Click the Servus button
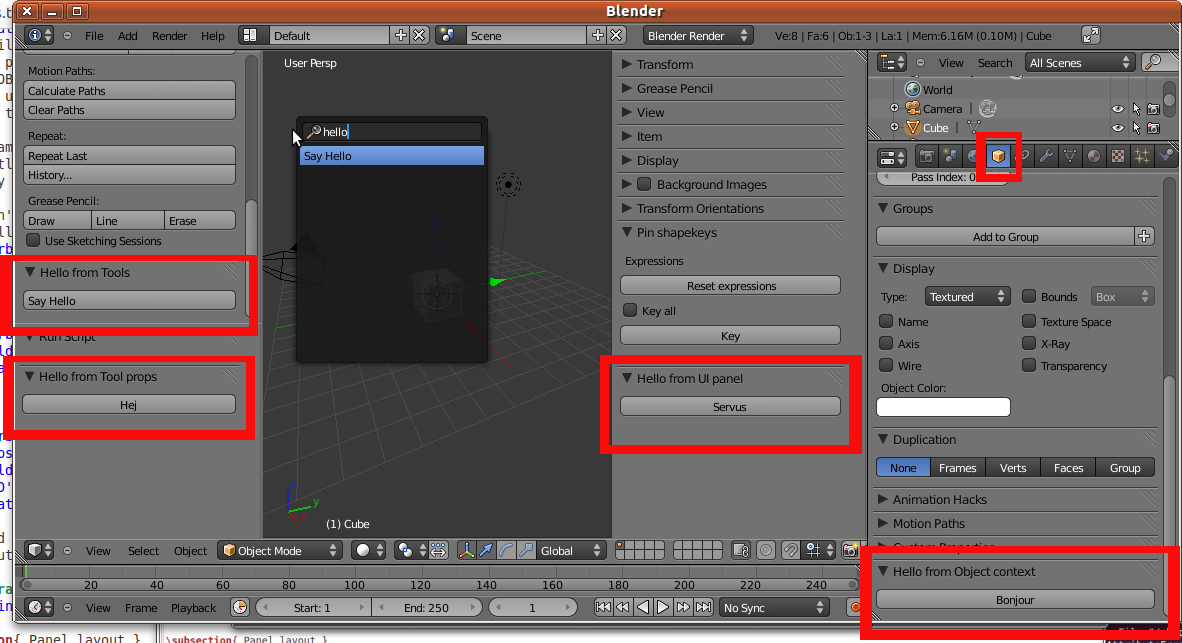This screenshot has height=643, width=1182. [x=730, y=406]
